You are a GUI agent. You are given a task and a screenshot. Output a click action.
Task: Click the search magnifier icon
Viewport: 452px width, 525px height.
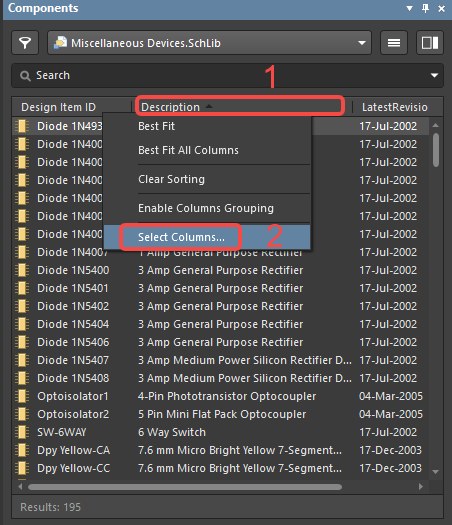25,76
